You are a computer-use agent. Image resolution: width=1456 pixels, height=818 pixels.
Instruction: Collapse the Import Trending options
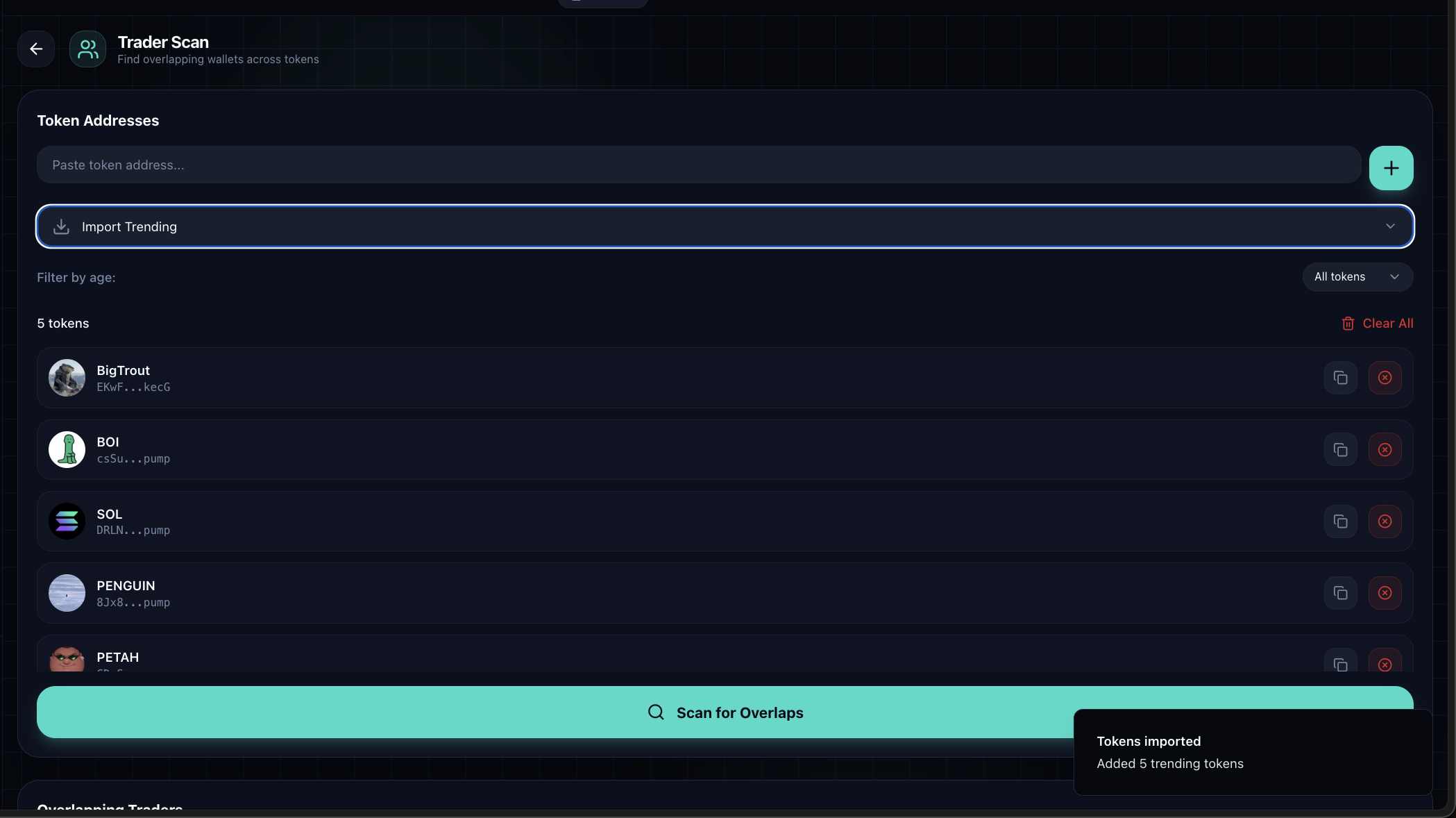tap(1390, 226)
